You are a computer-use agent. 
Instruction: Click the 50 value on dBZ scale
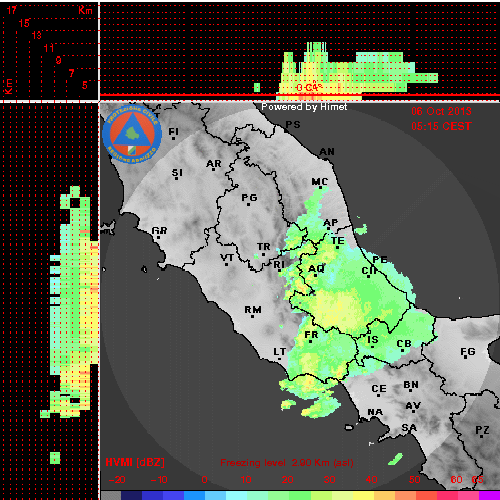(415, 480)
